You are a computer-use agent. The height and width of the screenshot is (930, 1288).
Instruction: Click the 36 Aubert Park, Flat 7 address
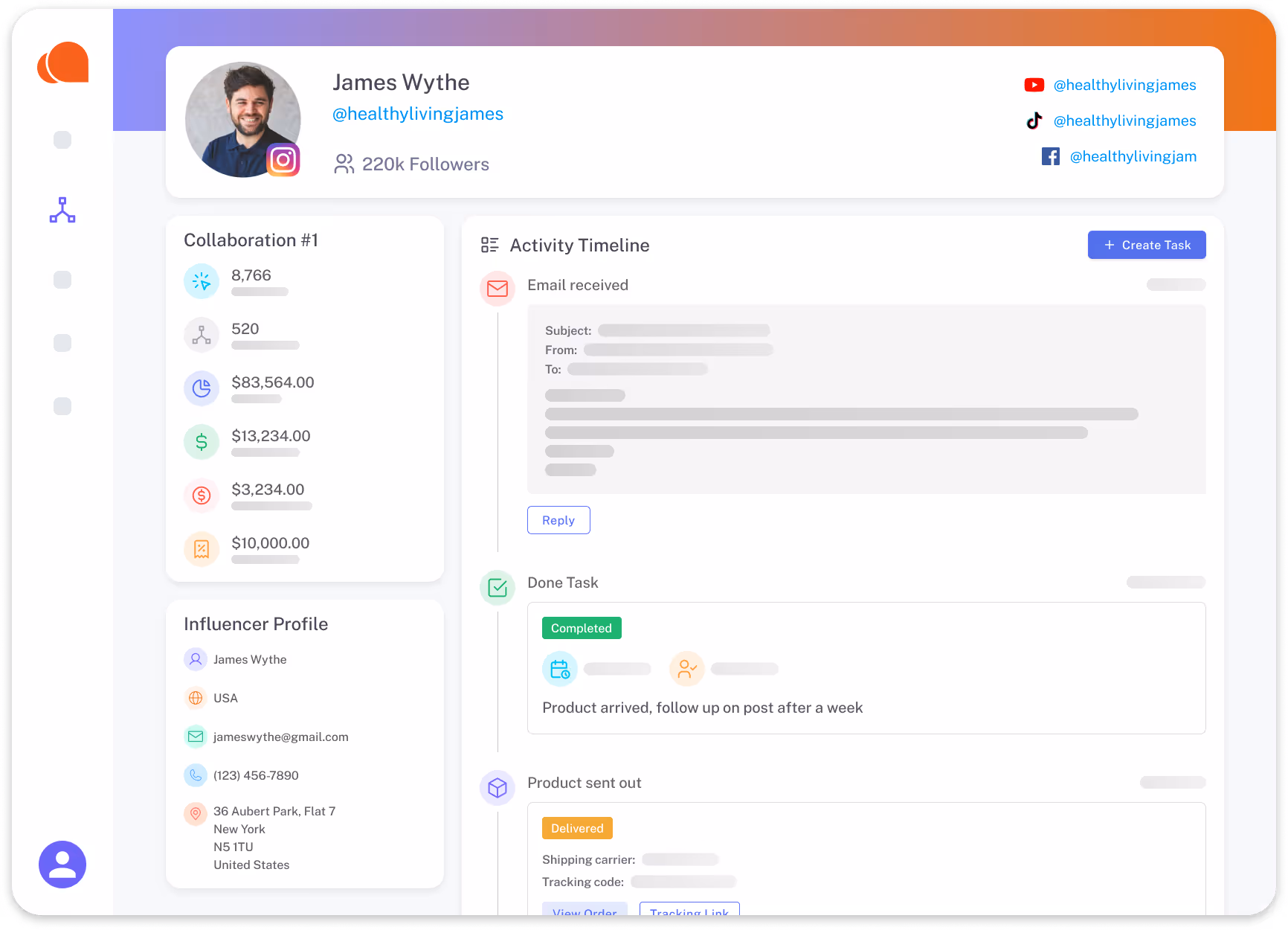click(x=274, y=811)
